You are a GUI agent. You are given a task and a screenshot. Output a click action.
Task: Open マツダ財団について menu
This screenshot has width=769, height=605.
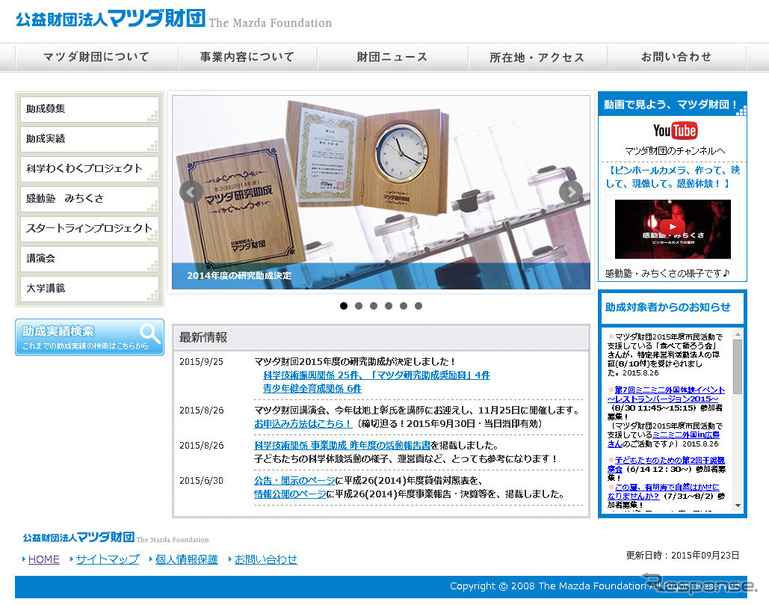(x=97, y=57)
